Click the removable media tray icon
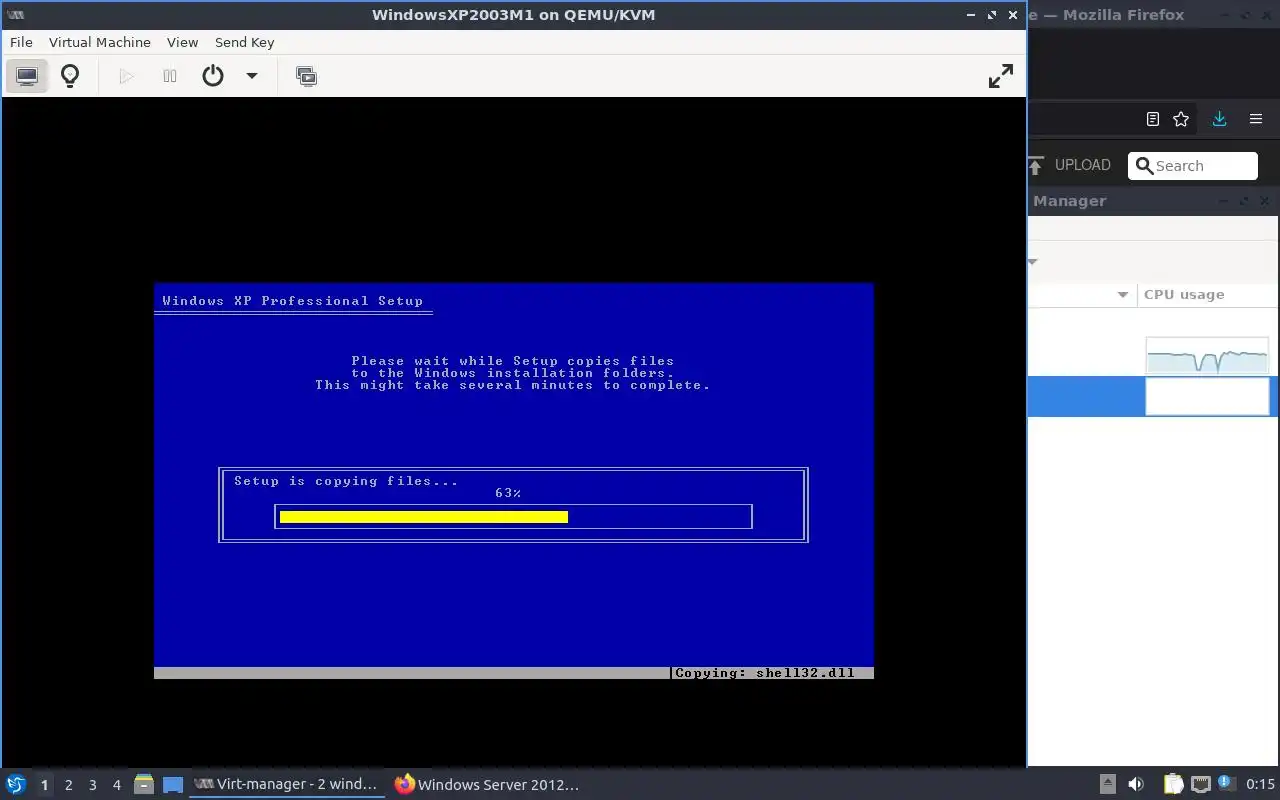 1107,784
